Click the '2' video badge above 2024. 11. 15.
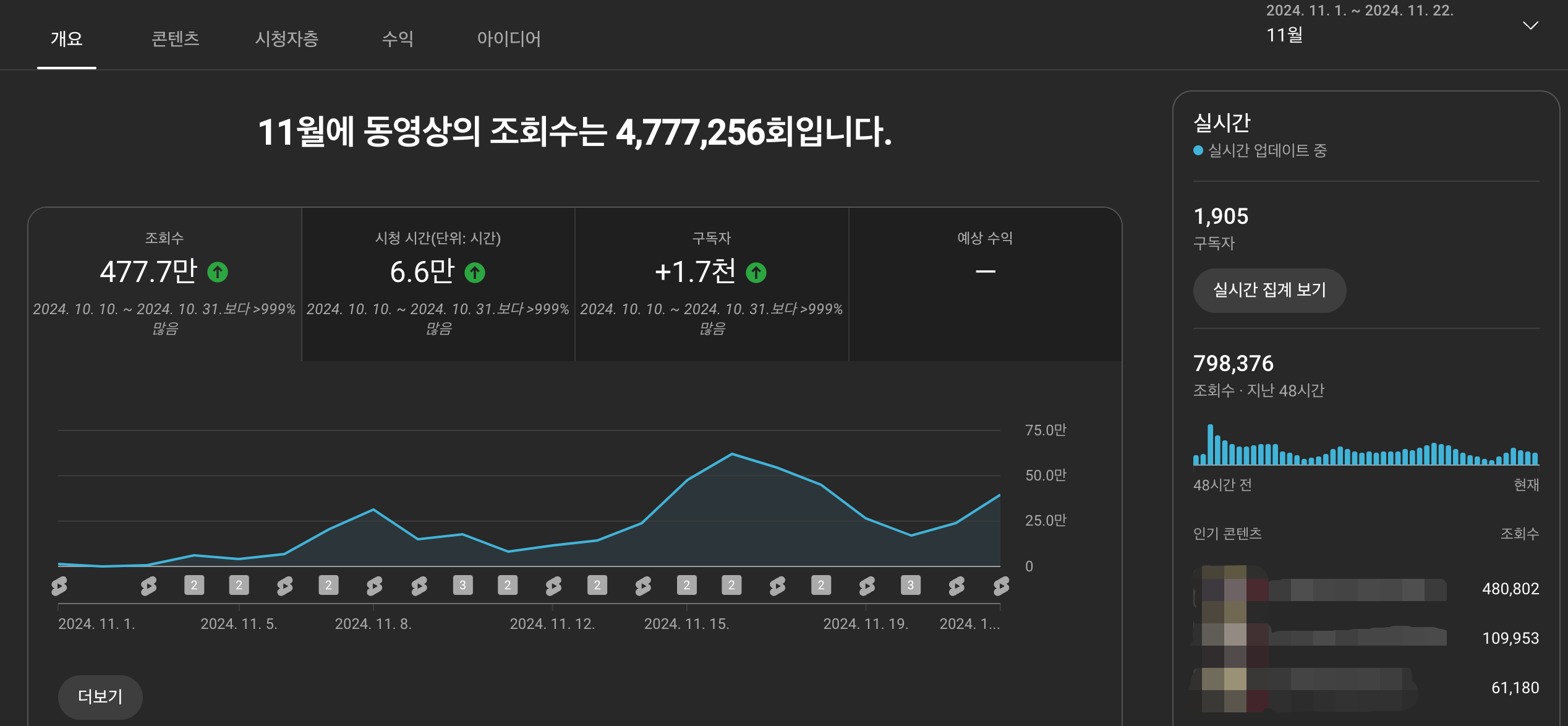The height and width of the screenshot is (726, 1568). tap(687, 585)
